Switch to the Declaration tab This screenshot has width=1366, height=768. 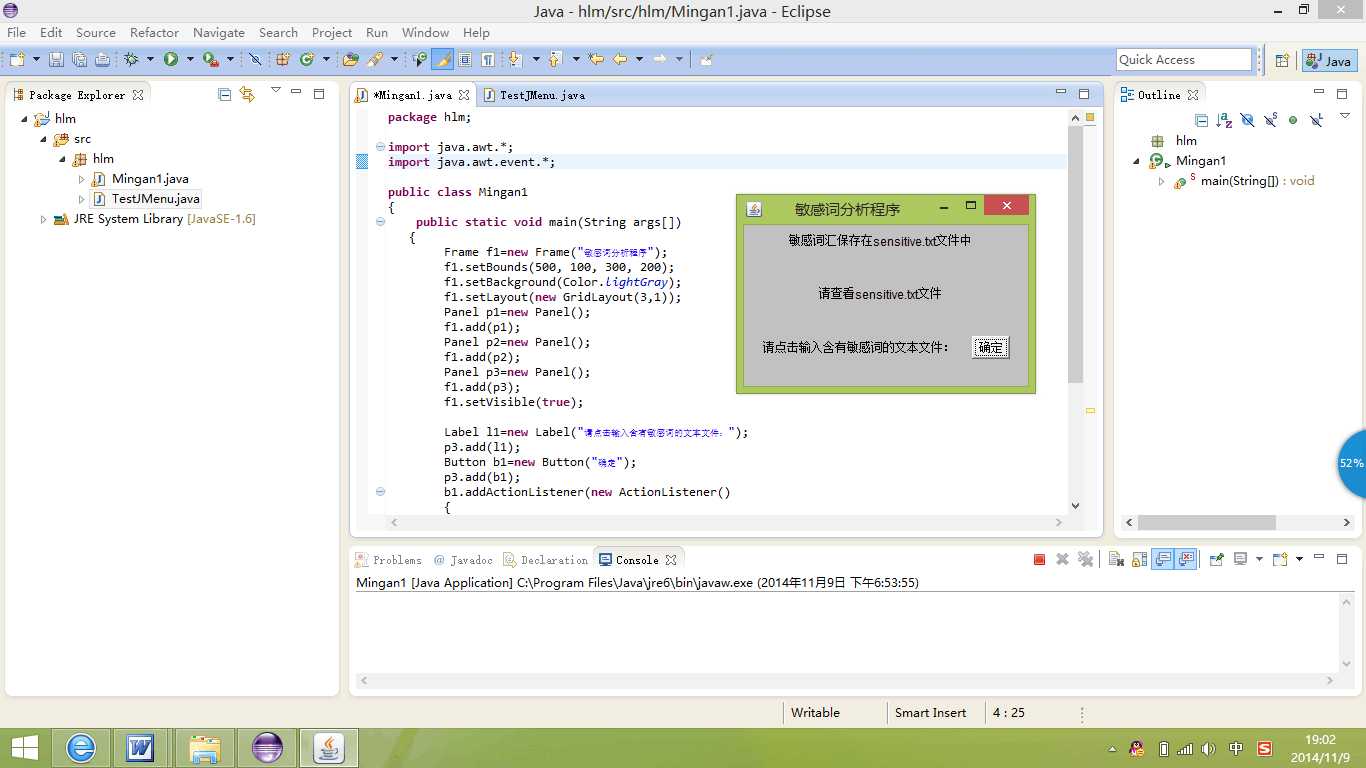coord(546,560)
